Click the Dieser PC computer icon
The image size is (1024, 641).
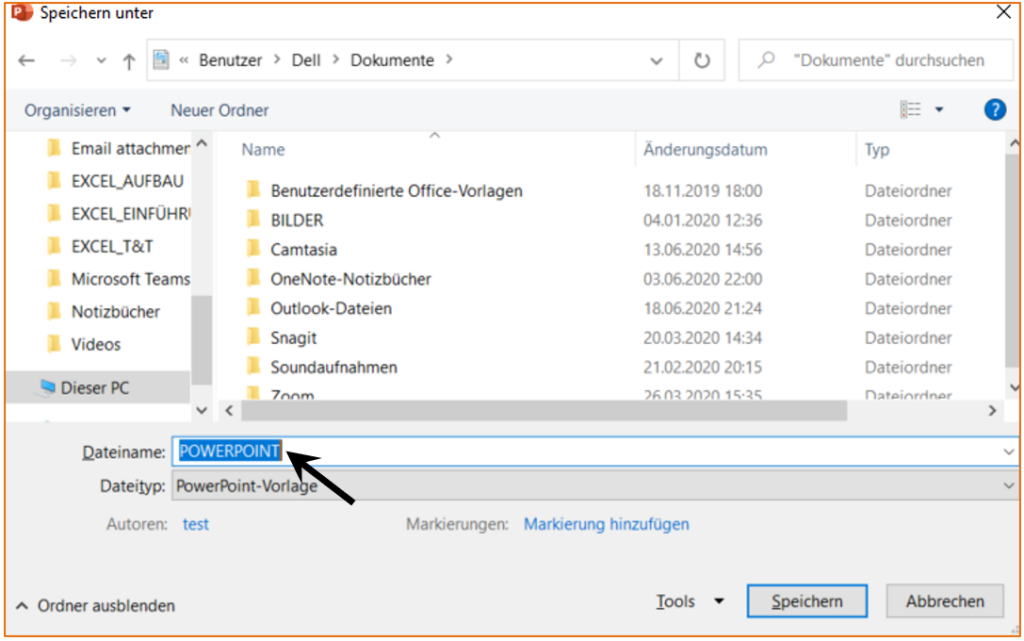(x=46, y=388)
